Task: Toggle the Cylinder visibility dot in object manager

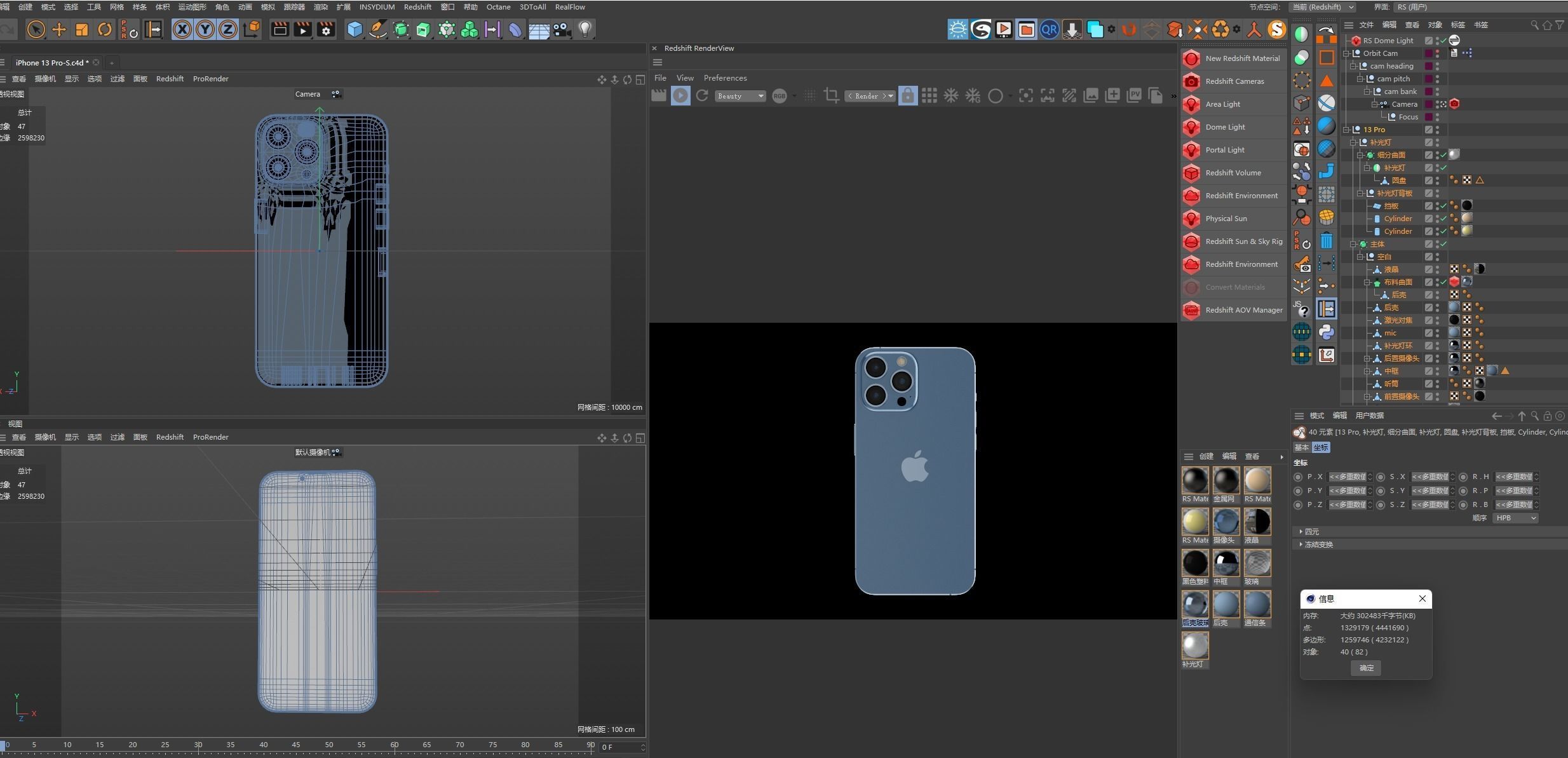Action: coord(1437,218)
